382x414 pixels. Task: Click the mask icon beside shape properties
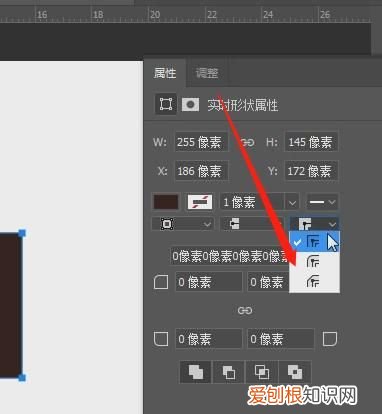pos(190,104)
